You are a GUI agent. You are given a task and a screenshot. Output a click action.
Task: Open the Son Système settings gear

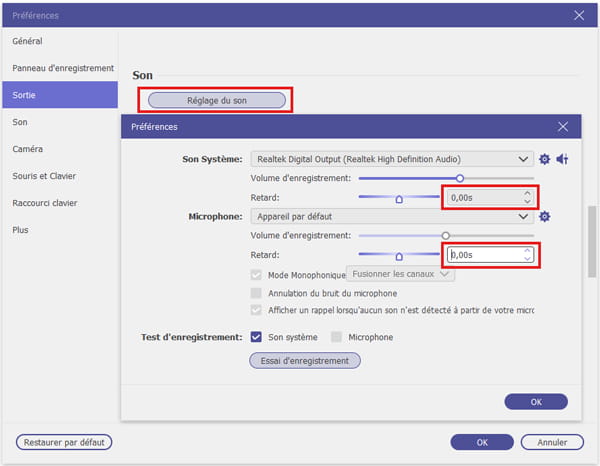[545, 159]
